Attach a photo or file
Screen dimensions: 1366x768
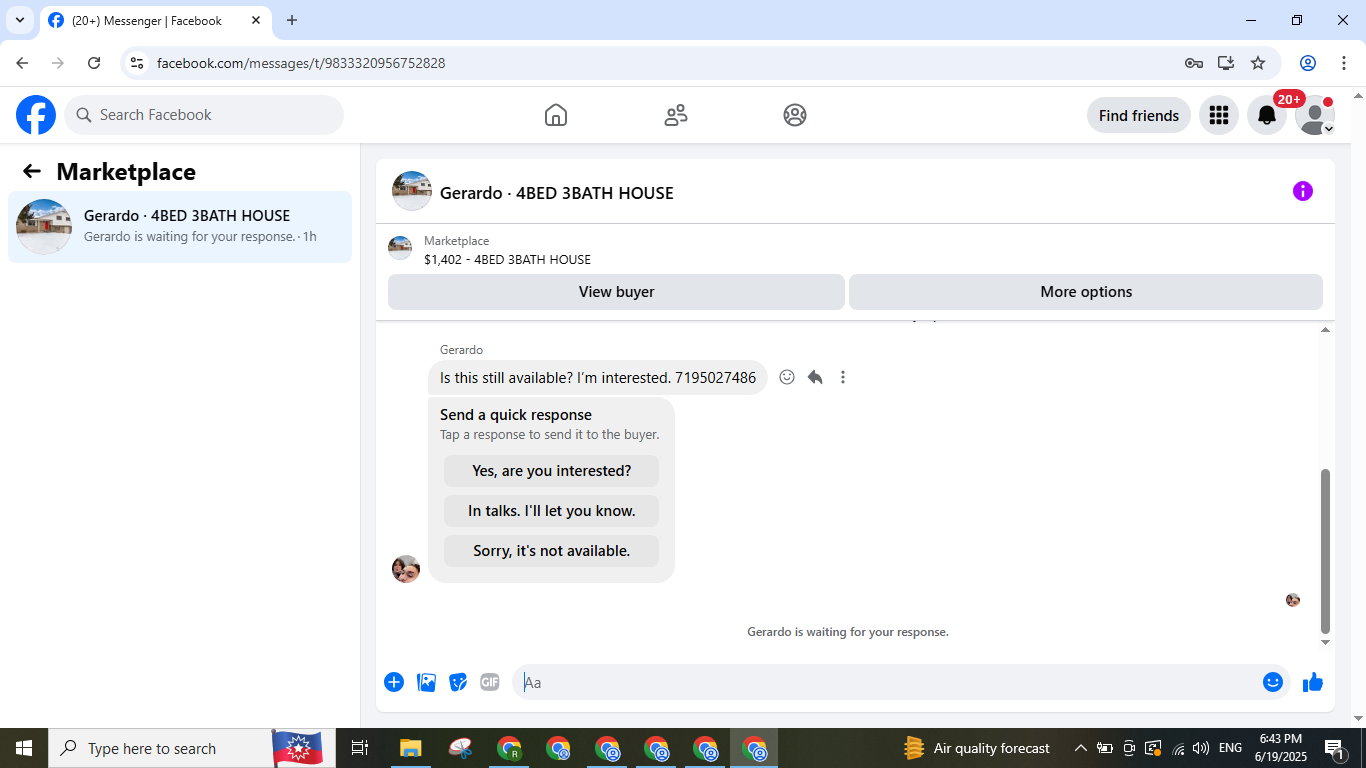click(426, 682)
